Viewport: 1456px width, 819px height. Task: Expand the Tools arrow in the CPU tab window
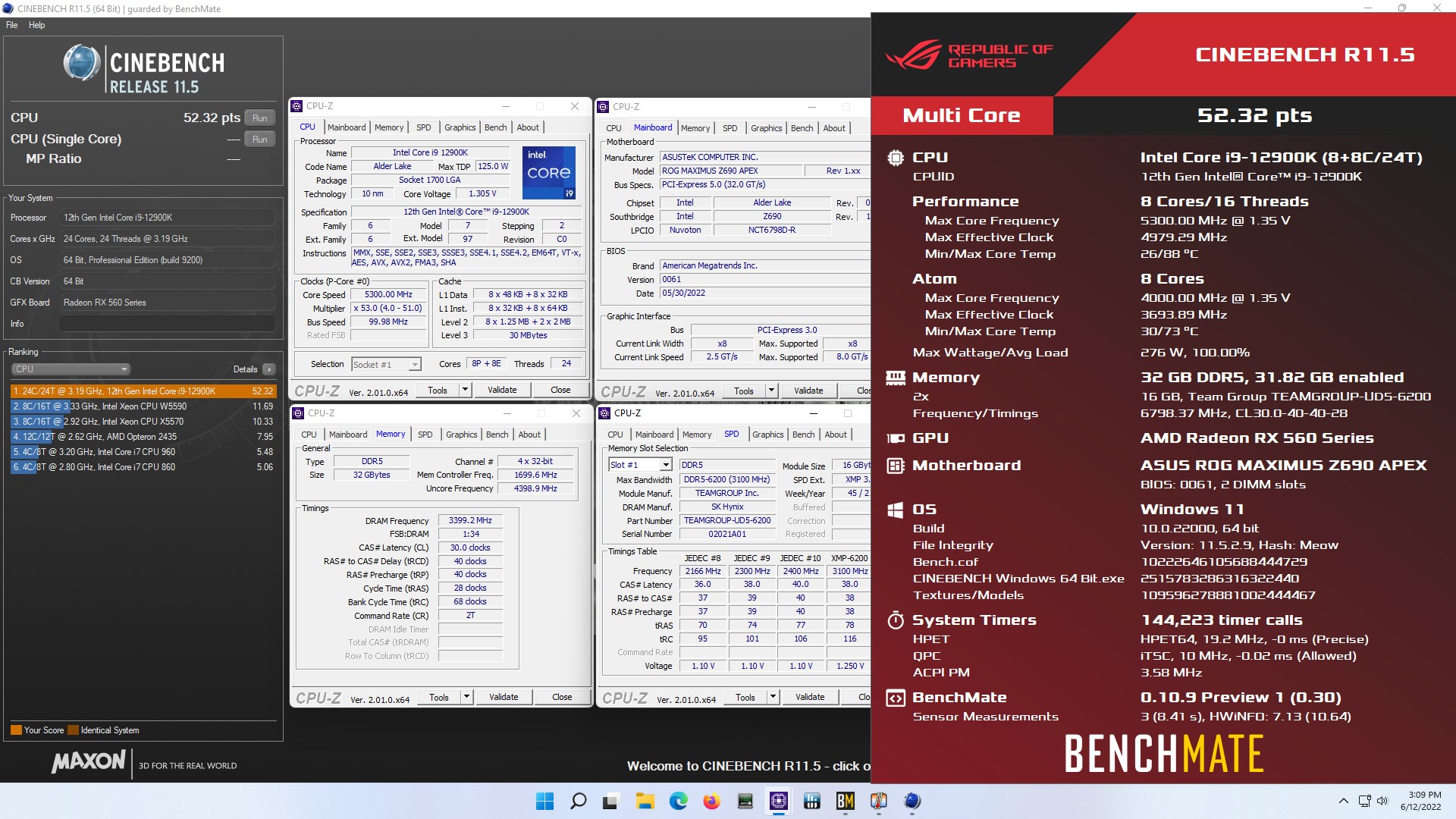(x=466, y=390)
